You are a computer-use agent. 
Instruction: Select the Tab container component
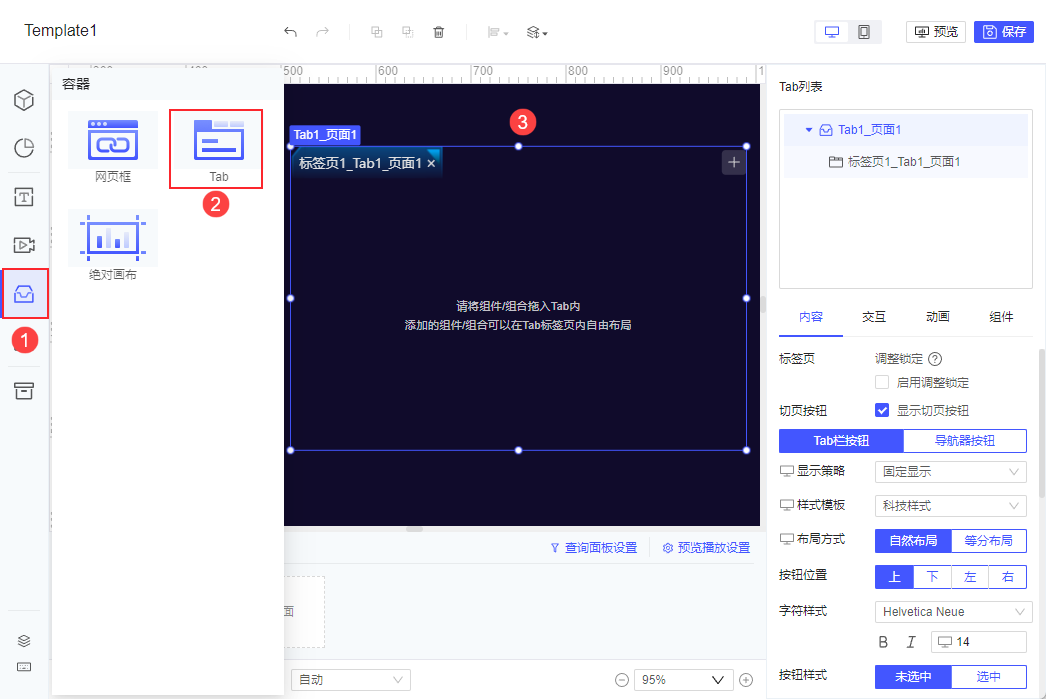(216, 149)
